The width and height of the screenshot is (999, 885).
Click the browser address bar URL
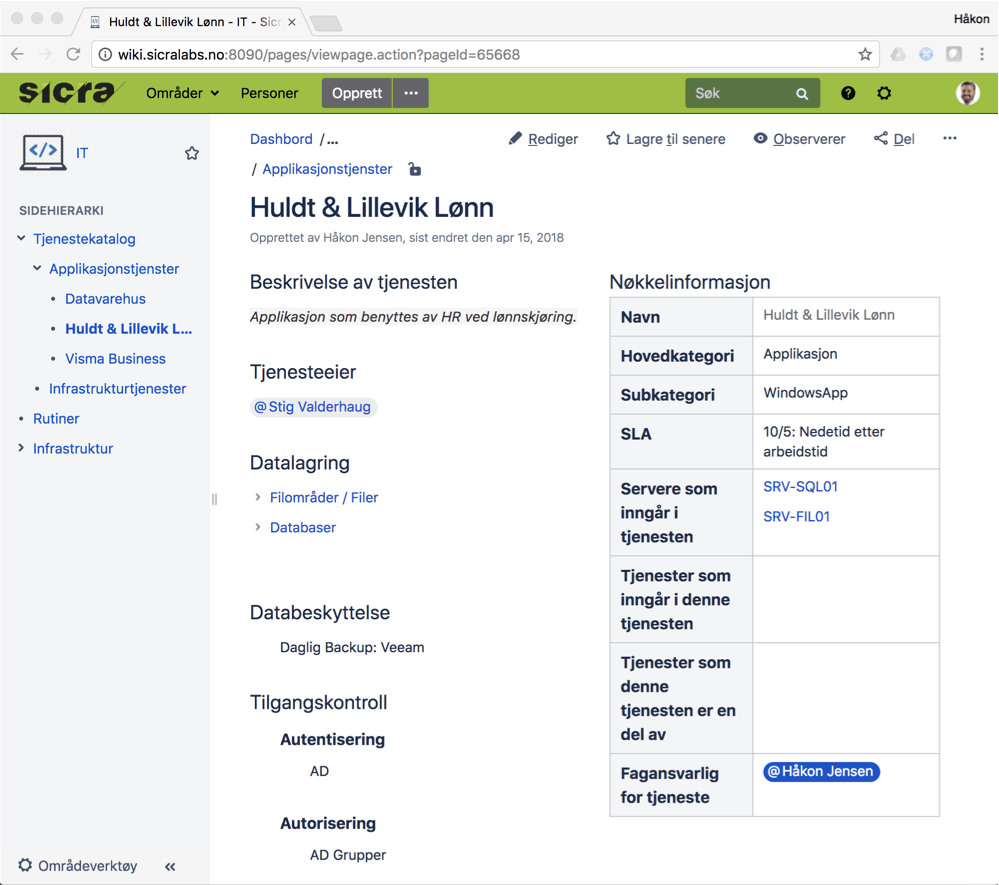pos(319,55)
